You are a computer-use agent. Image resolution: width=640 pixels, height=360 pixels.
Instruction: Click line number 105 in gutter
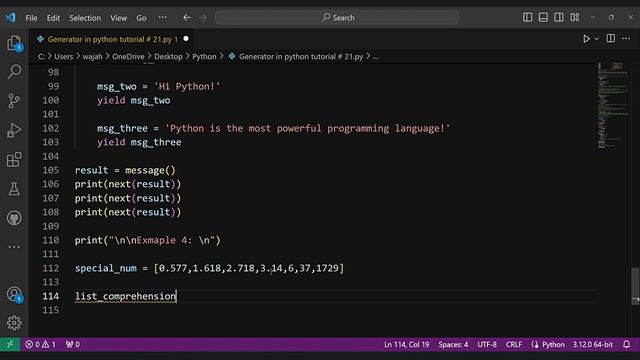tap(51, 170)
